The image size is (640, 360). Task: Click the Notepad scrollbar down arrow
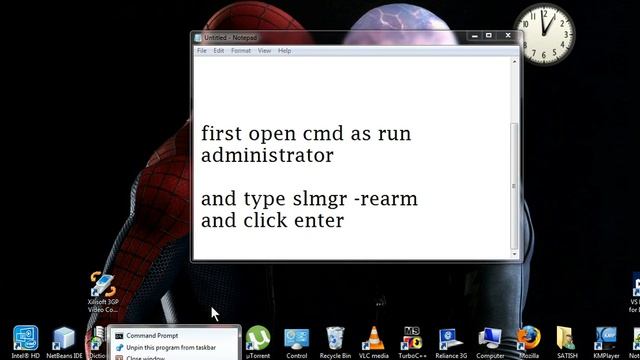[x=514, y=254]
